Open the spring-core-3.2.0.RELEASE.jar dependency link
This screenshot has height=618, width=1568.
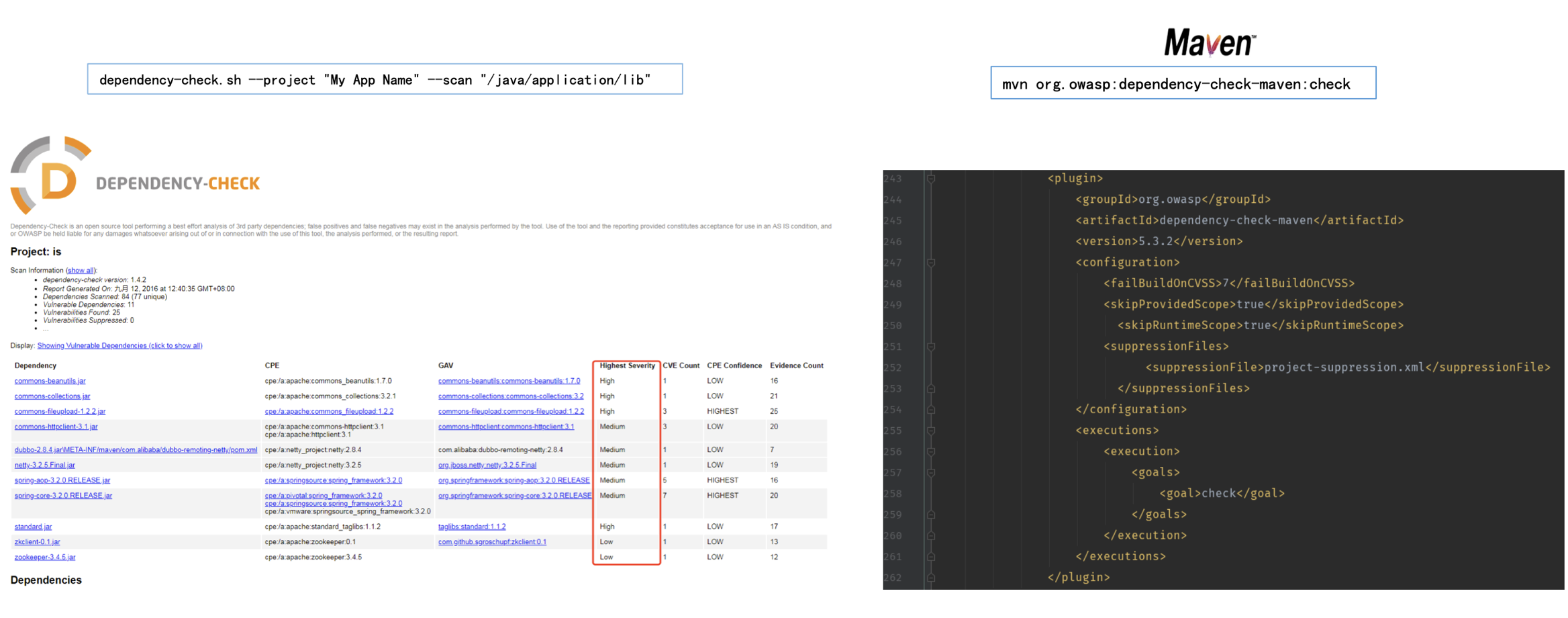[x=63, y=496]
